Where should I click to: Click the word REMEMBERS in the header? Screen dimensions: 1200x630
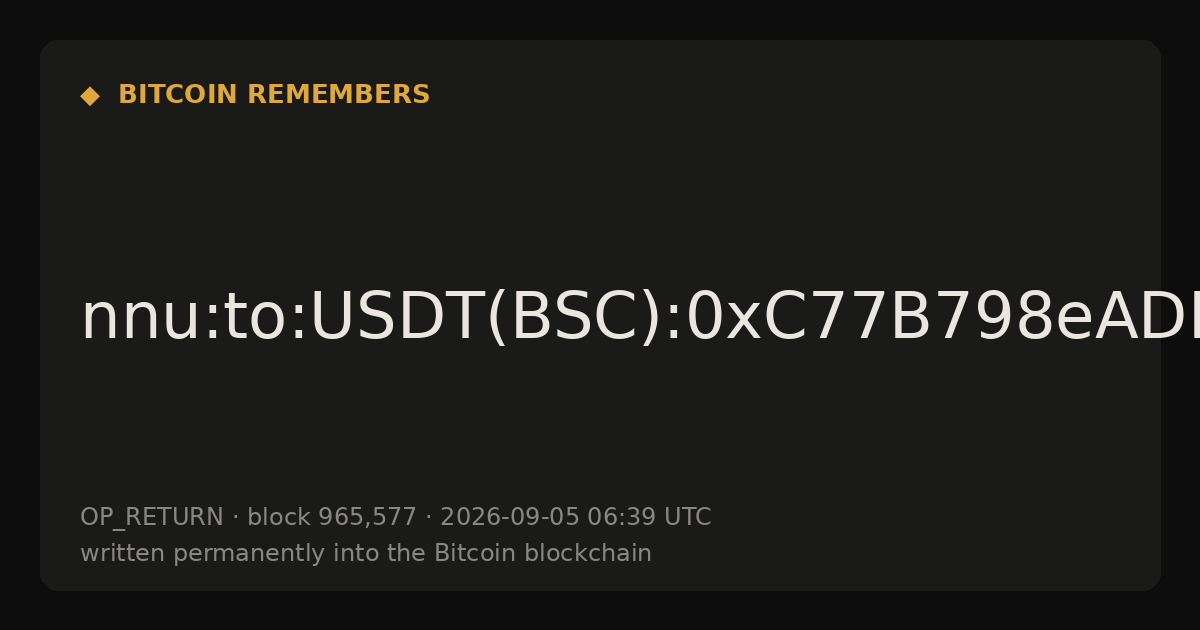pos(338,95)
